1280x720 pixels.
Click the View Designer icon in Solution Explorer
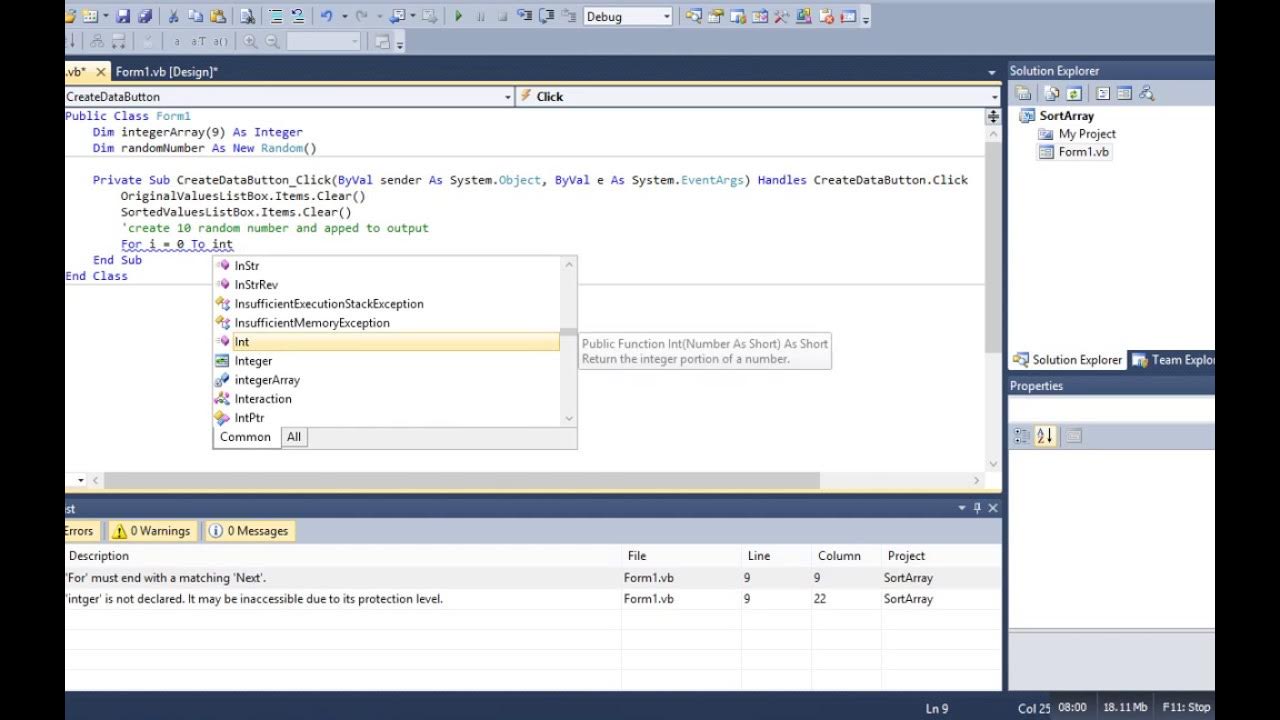(1124, 94)
